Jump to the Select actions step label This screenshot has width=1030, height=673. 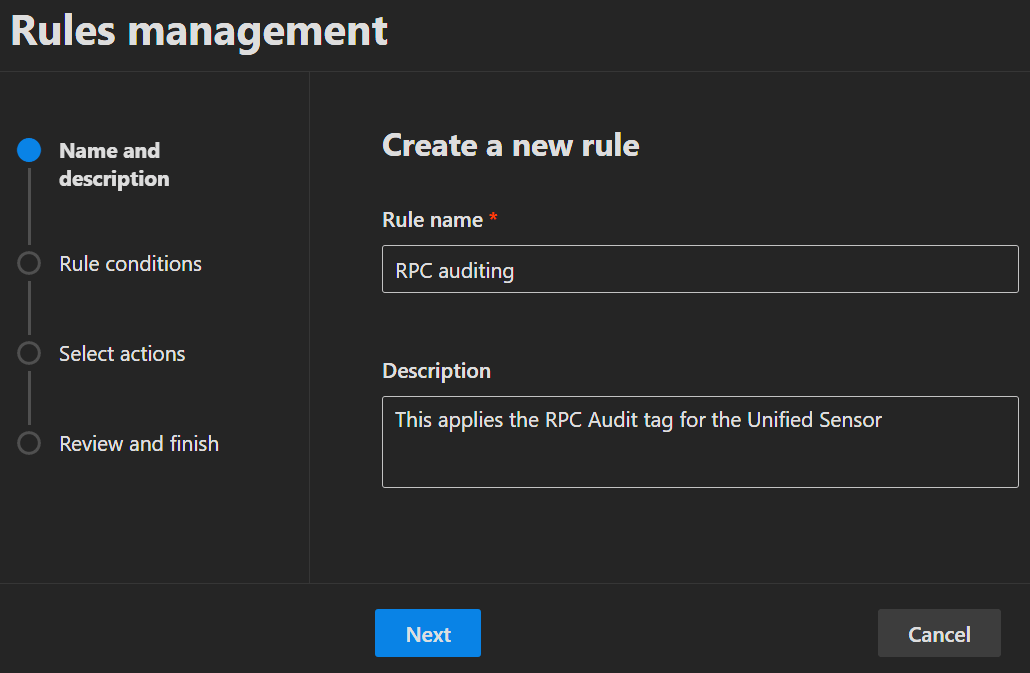click(122, 354)
